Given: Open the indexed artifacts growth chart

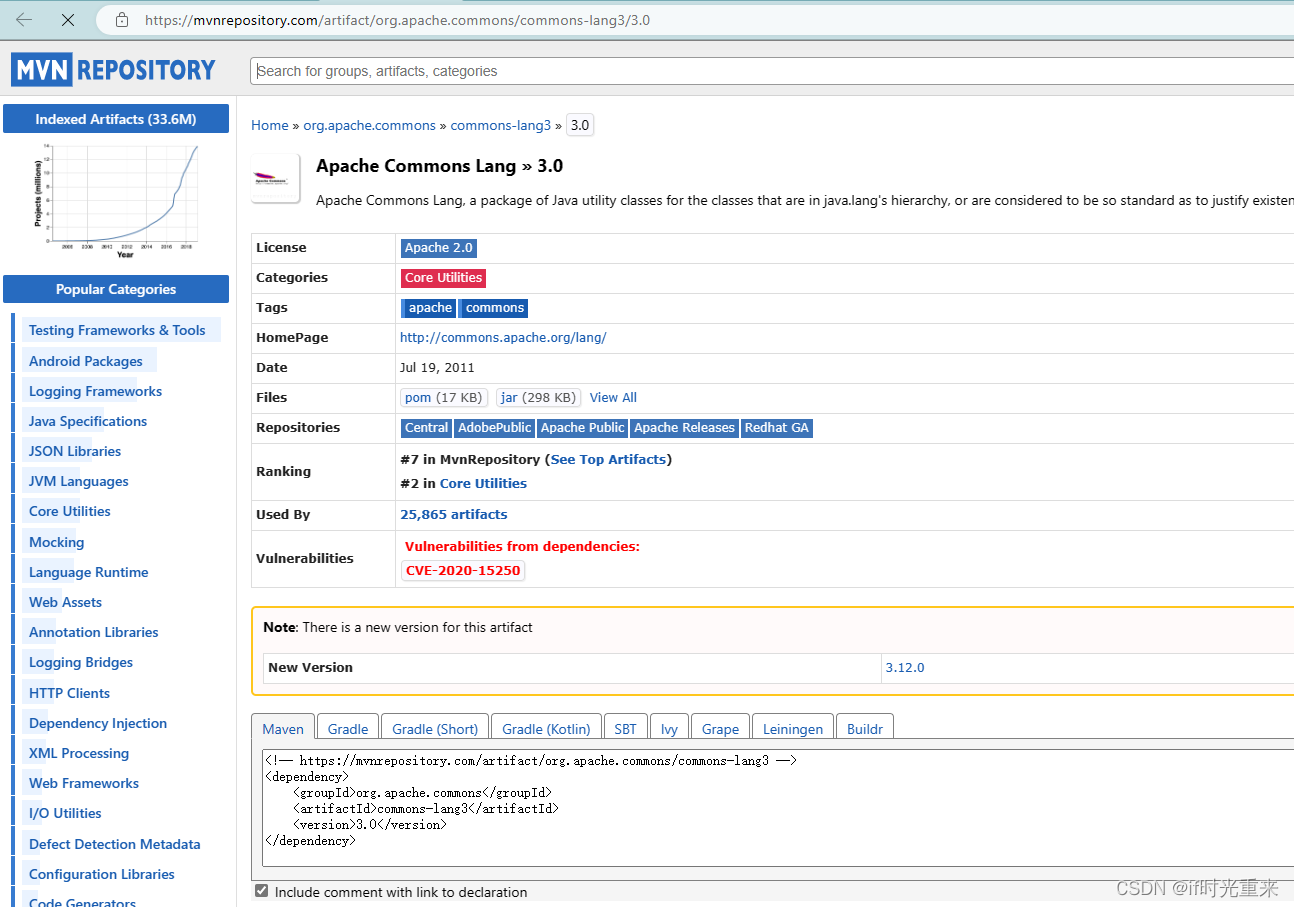Looking at the screenshot, I should click(x=116, y=200).
